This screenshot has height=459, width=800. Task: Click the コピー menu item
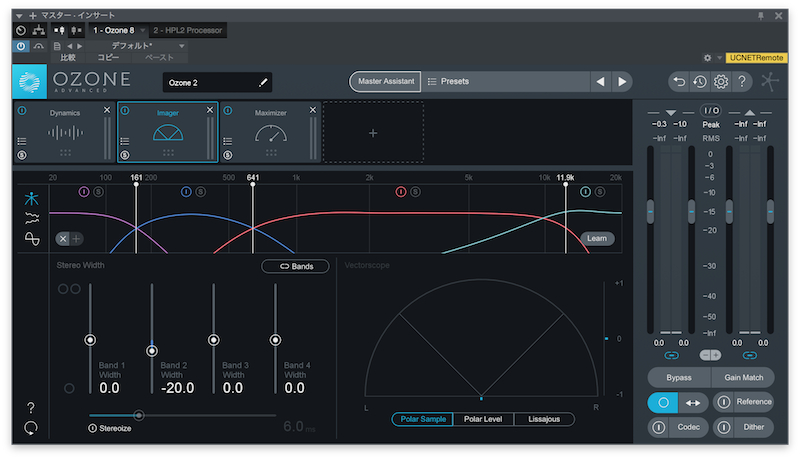tap(108, 58)
